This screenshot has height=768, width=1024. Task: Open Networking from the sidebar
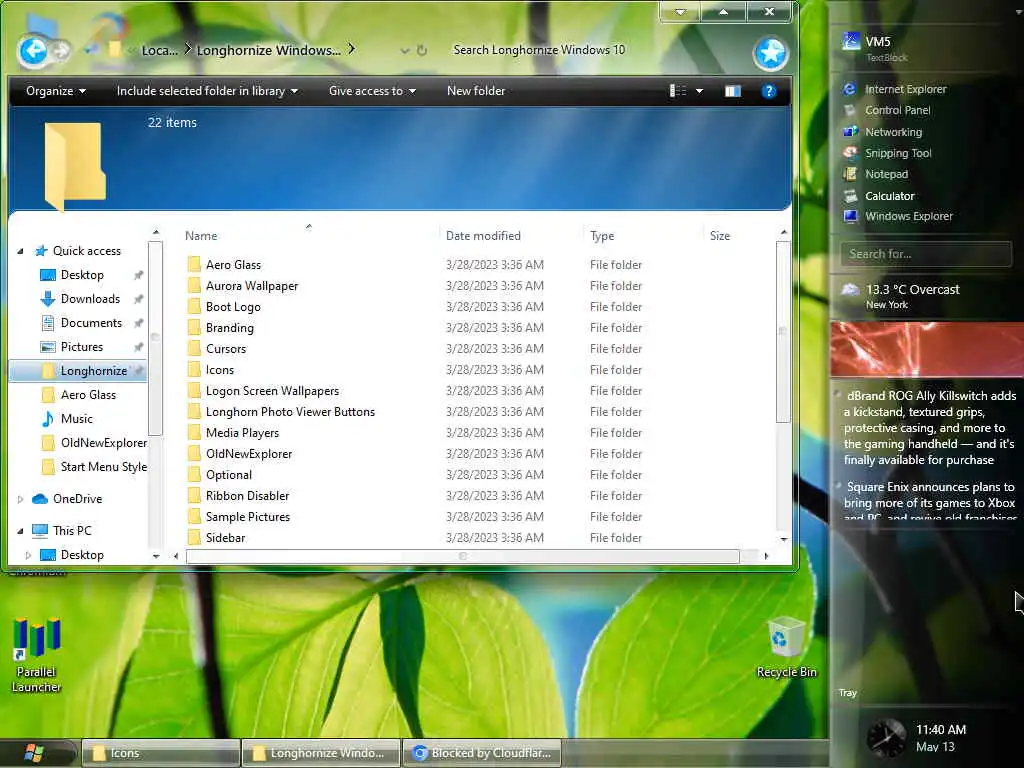tap(882, 132)
